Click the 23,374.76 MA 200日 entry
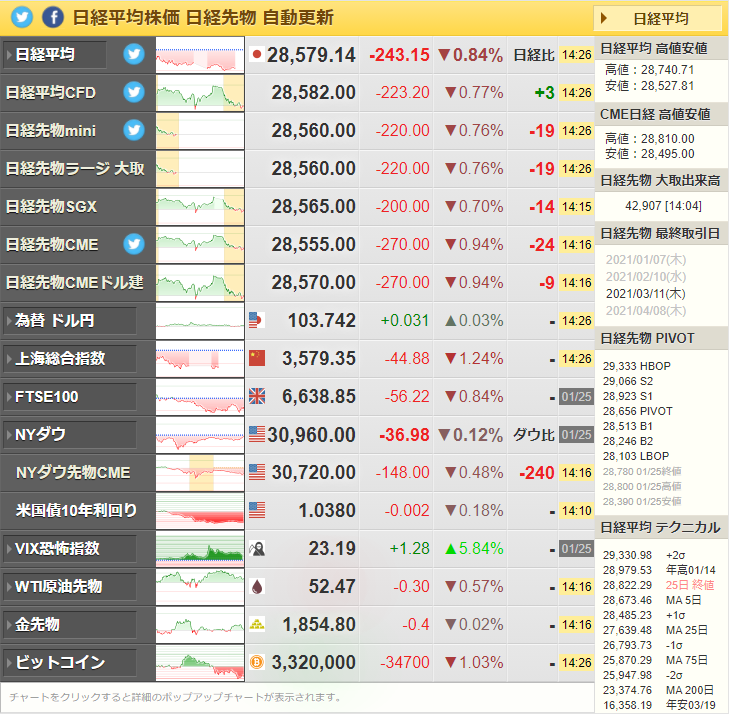This screenshot has width=729, height=714. tap(658, 690)
